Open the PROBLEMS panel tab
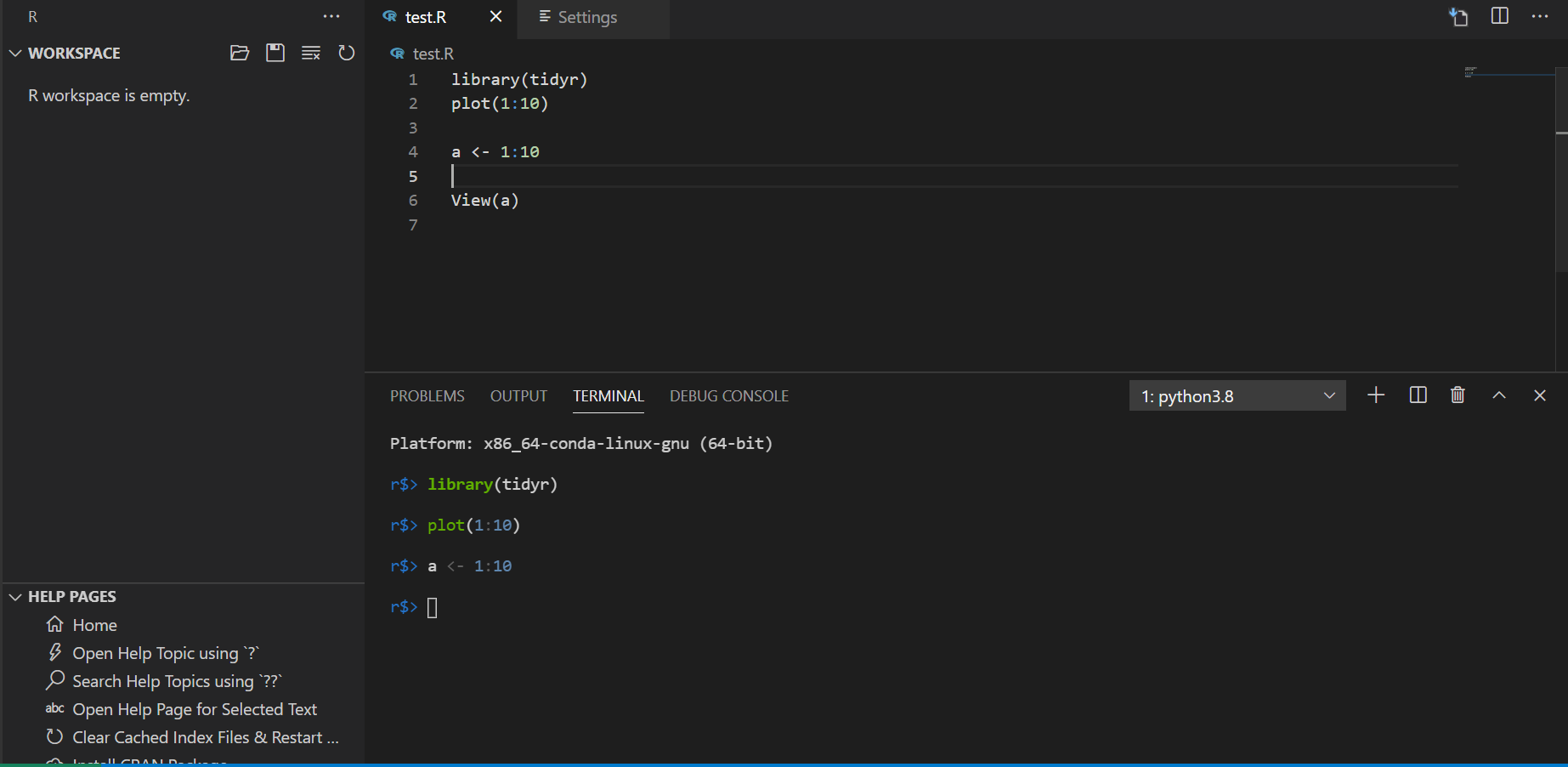The width and height of the screenshot is (1568, 767). (x=427, y=395)
